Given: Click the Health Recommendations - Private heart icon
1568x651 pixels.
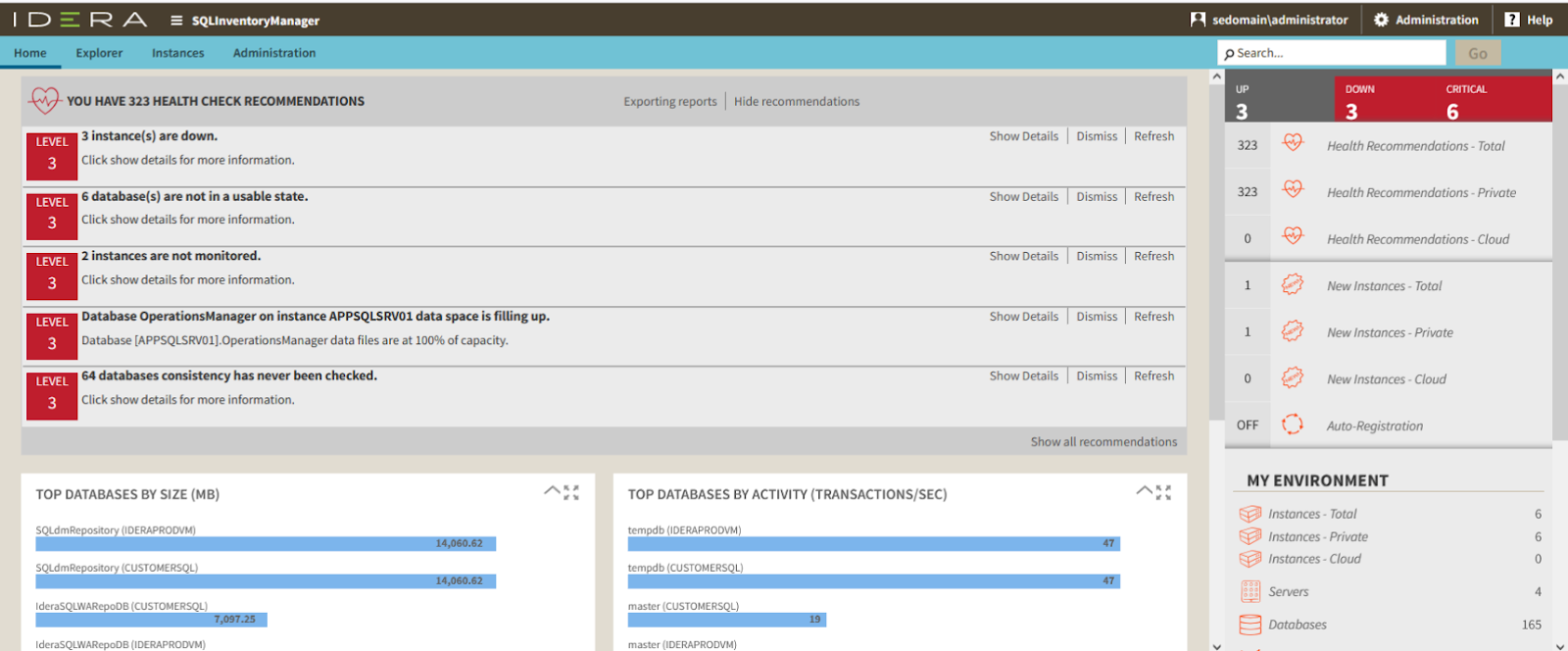Looking at the screenshot, I should coord(1293,188).
